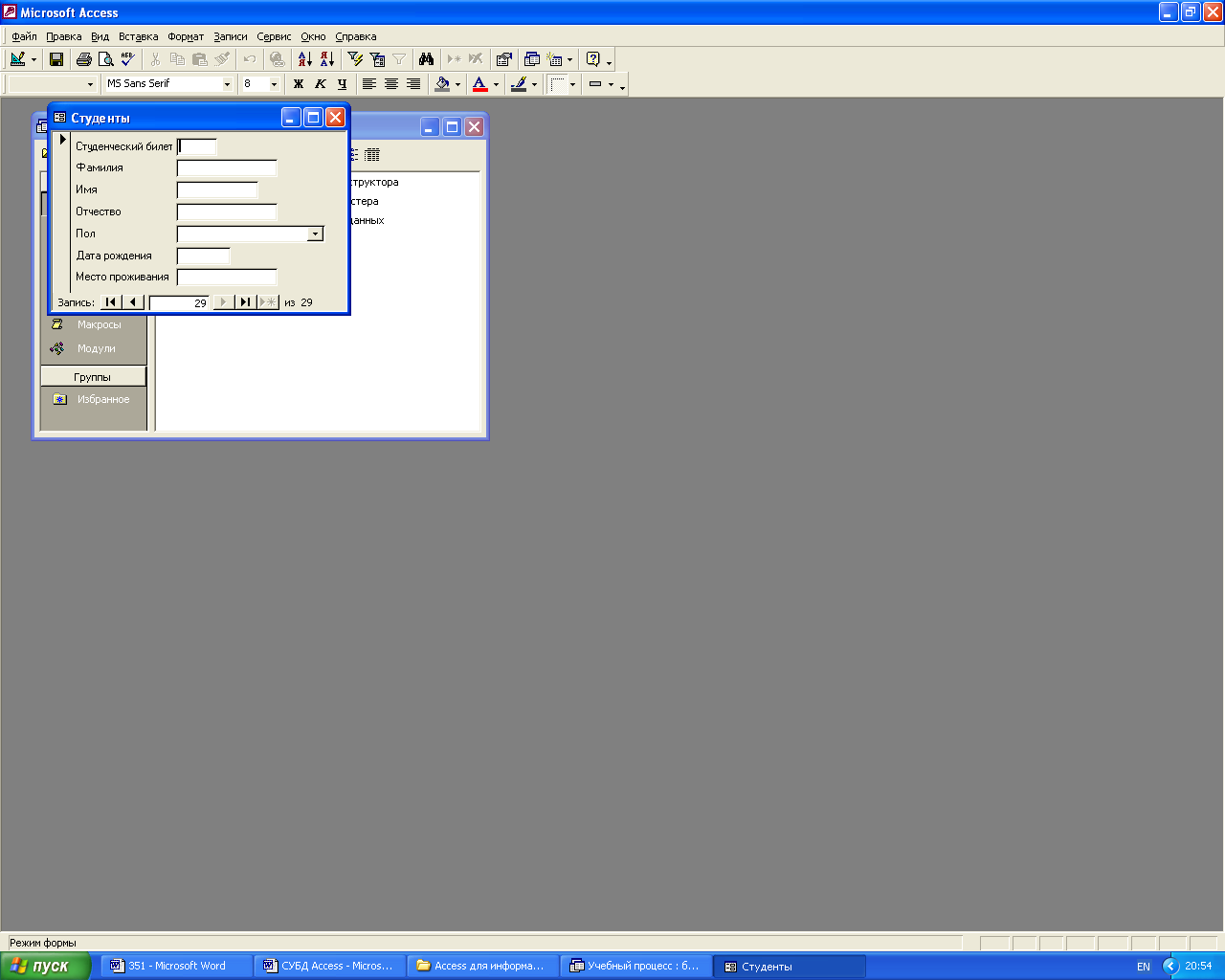The image size is (1225, 980).
Task: Click the Paste toolbar icon
Action: coord(199,59)
